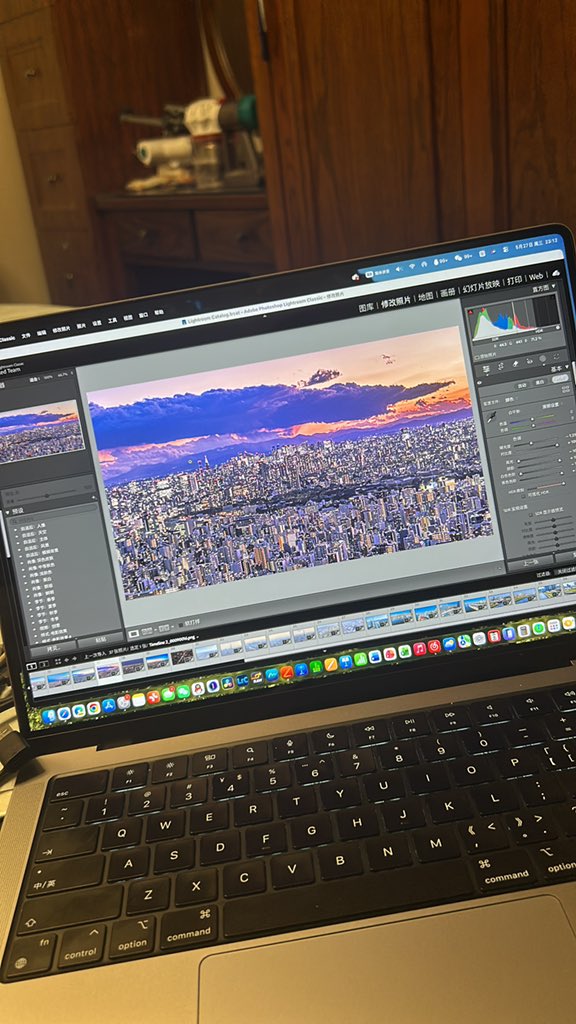Switch to loupe view in toolbar
The width and height of the screenshot is (576, 1024).
pyautogui.click(x=133, y=633)
